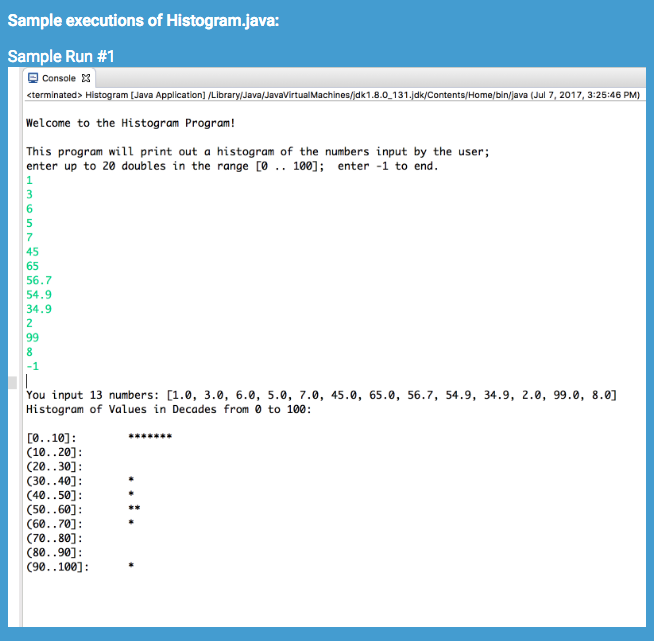The image size is (654, 641).
Task: Click the Console monitor icon
Action: [x=33, y=78]
